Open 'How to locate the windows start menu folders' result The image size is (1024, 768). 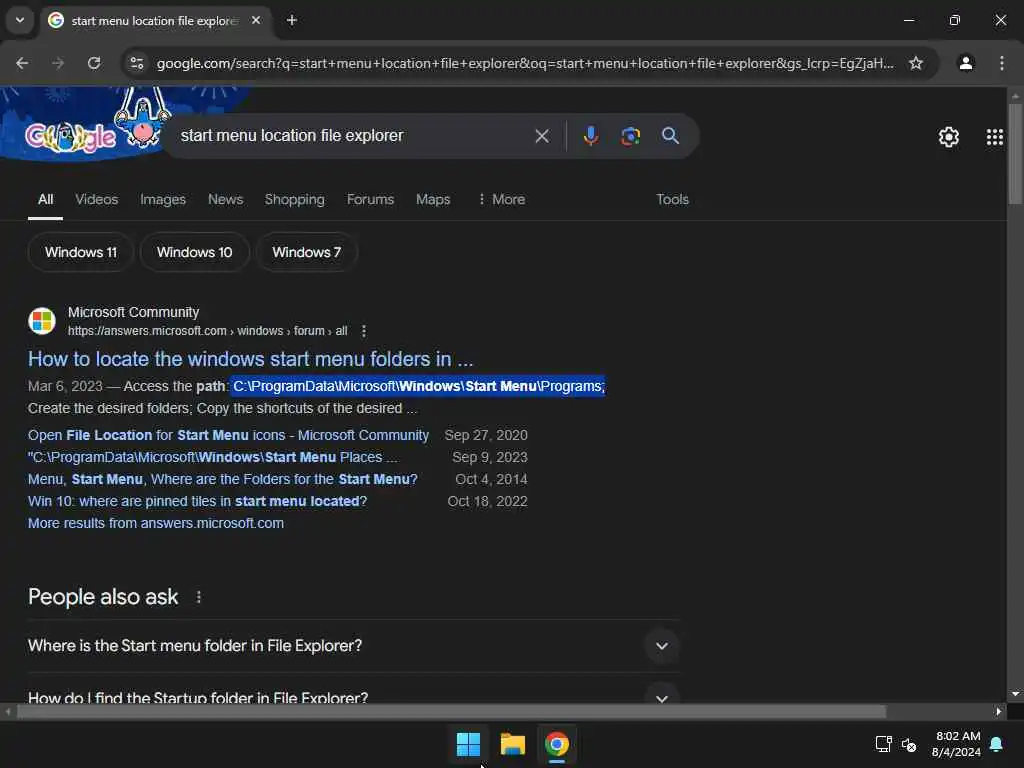pos(250,359)
